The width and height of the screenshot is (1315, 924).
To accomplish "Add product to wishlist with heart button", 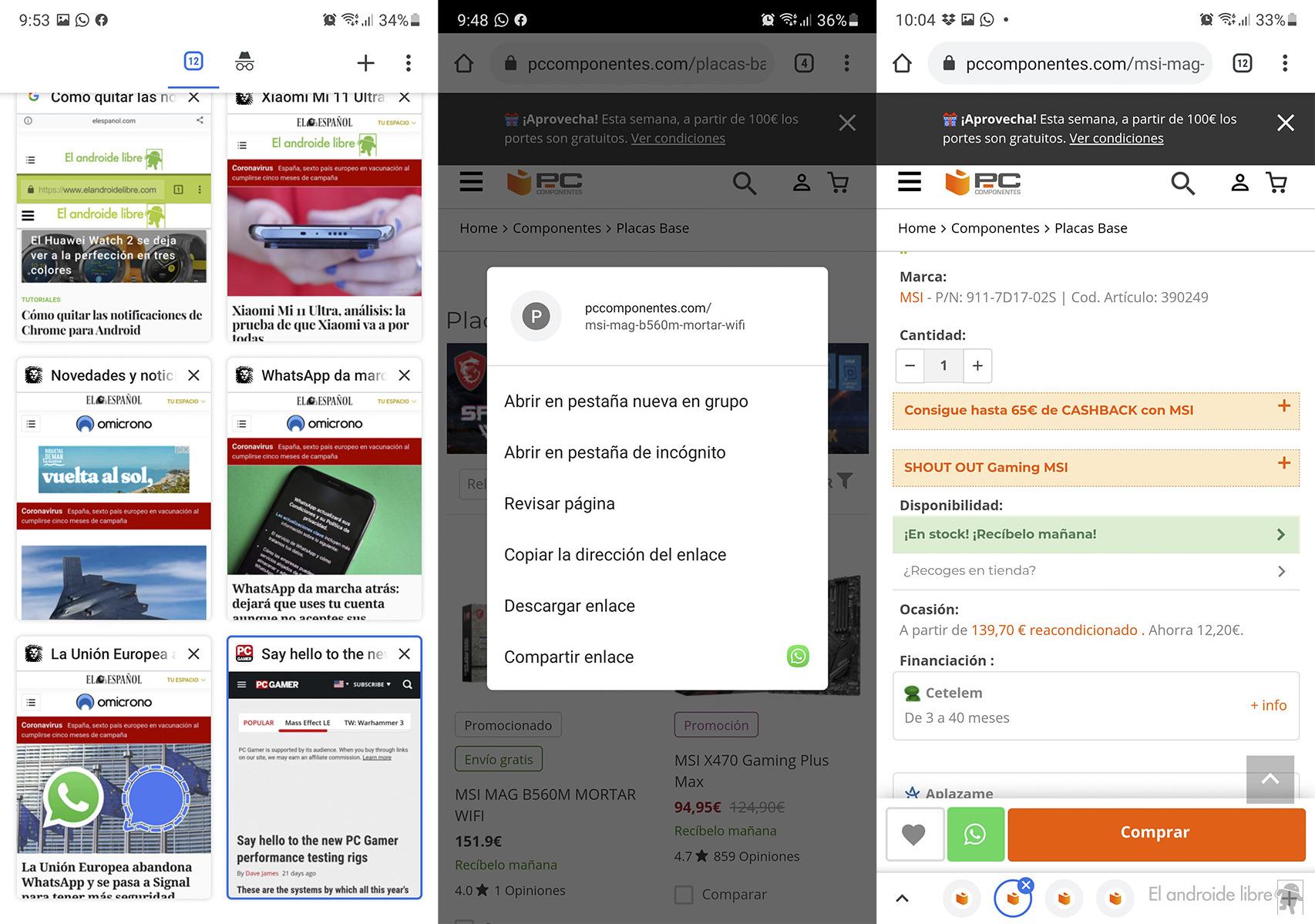I will pyautogui.click(x=915, y=834).
